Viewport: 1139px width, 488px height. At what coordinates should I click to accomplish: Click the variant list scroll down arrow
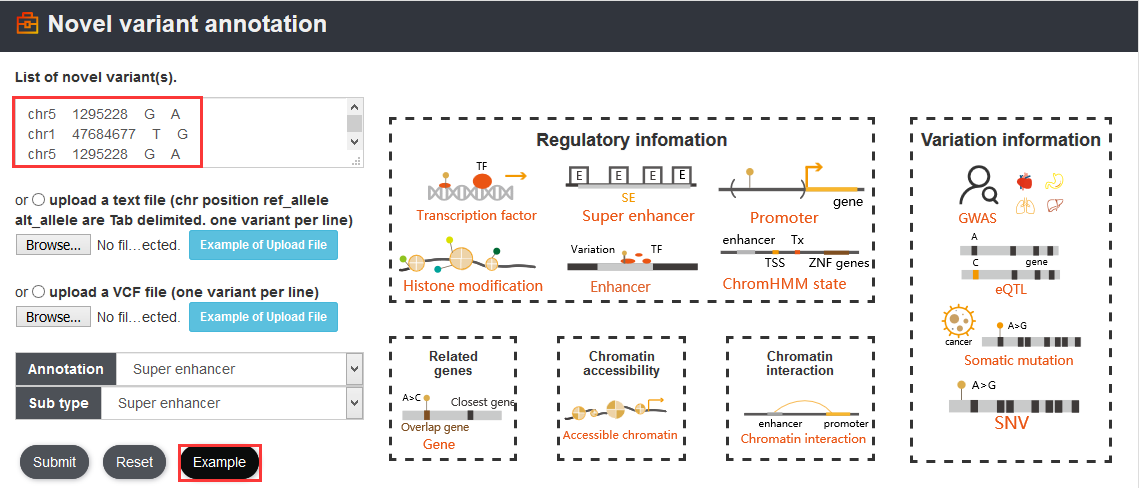click(x=354, y=142)
